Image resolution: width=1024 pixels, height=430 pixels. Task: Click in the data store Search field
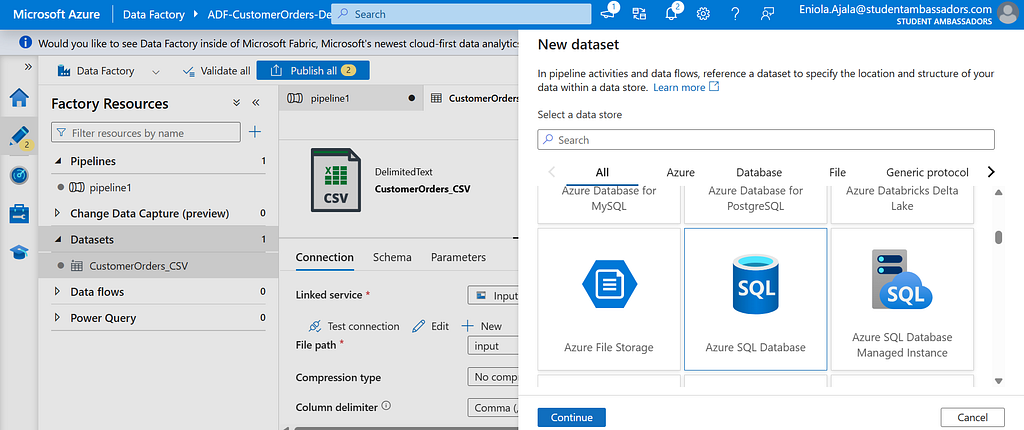pyautogui.click(x=766, y=140)
